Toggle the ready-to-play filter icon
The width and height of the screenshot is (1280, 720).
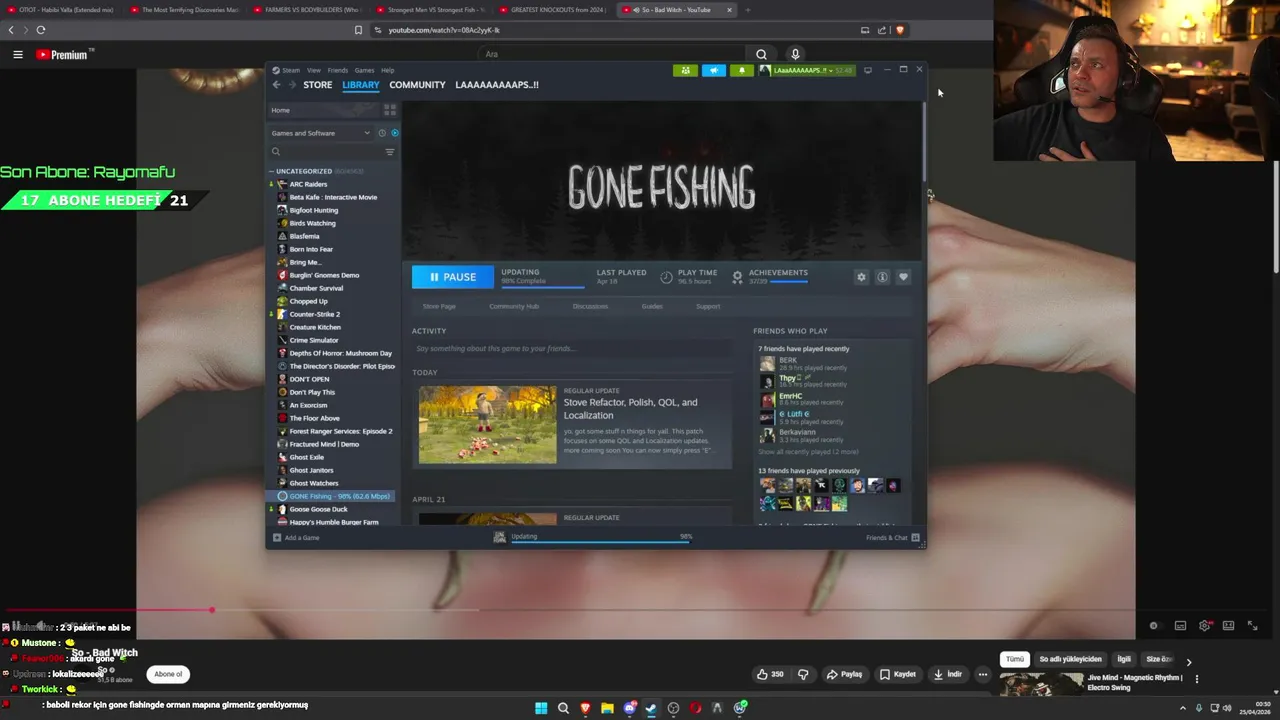pos(394,133)
